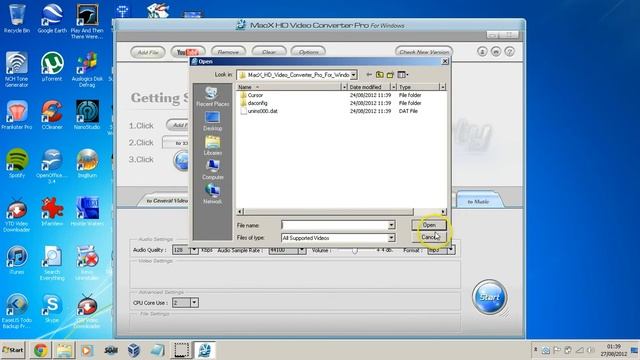The width and height of the screenshot is (640, 360).
Task: Expand the CPU Core Use dropdown
Action: click(194, 302)
